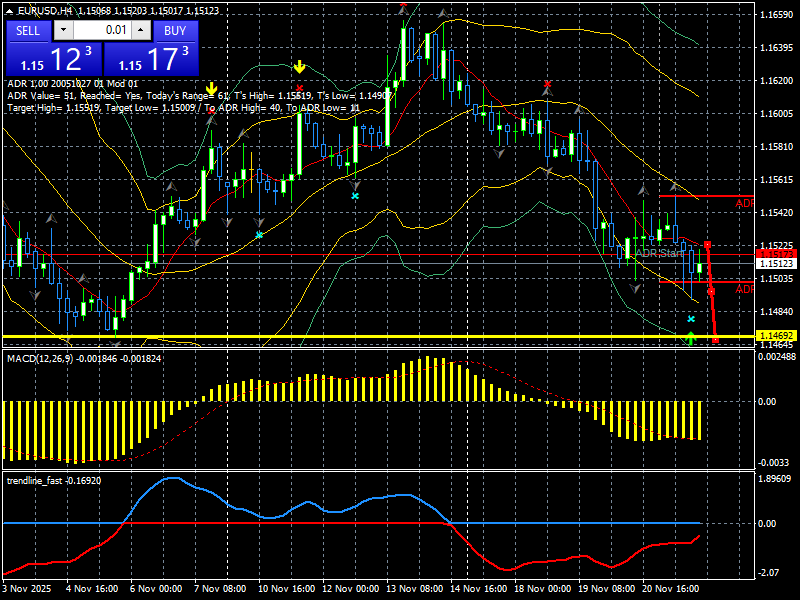Collapse the one-click trading panel triangle
The width and height of the screenshot is (800, 600).
pyautogui.click(x=10, y=11)
